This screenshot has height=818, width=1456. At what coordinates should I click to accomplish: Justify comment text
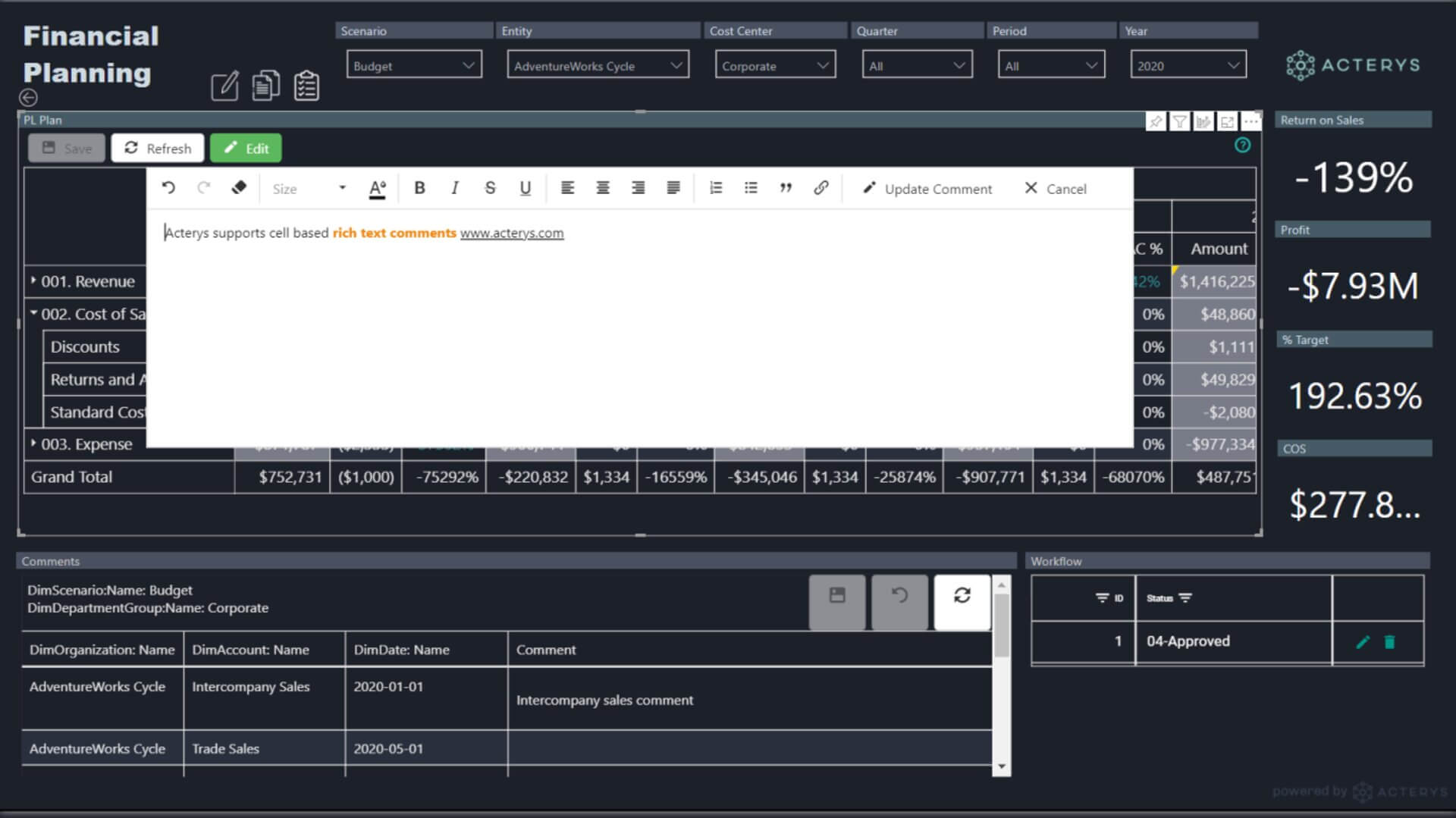coord(673,188)
